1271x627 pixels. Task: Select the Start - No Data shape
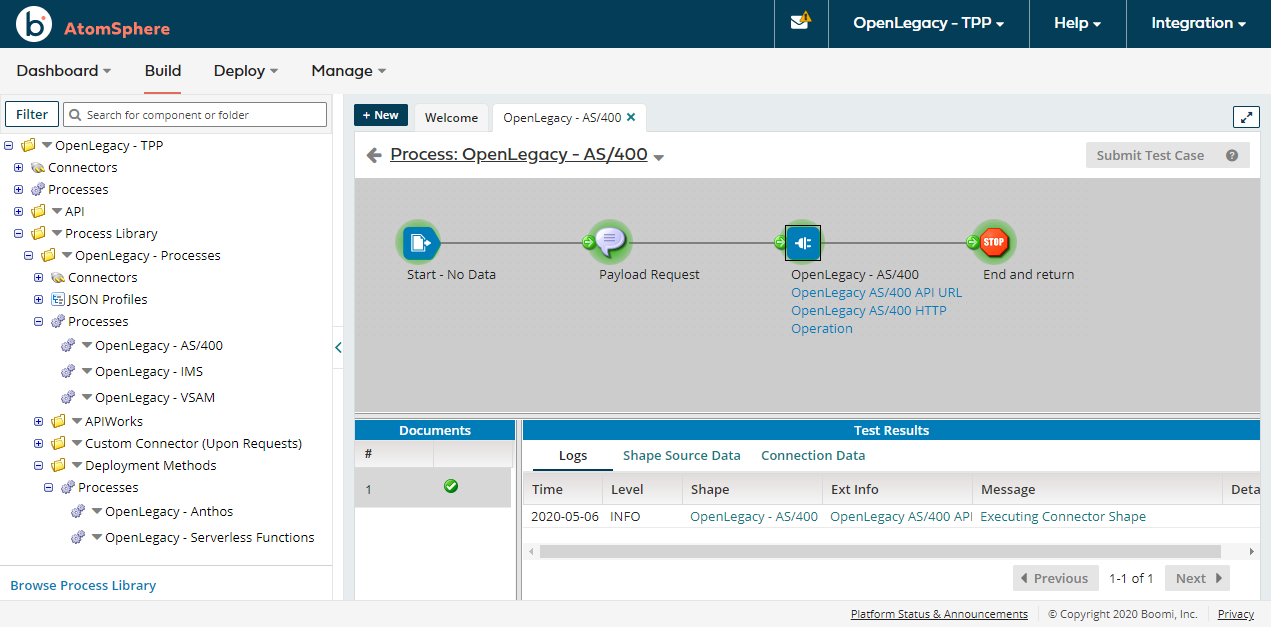click(x=419, y=241)
